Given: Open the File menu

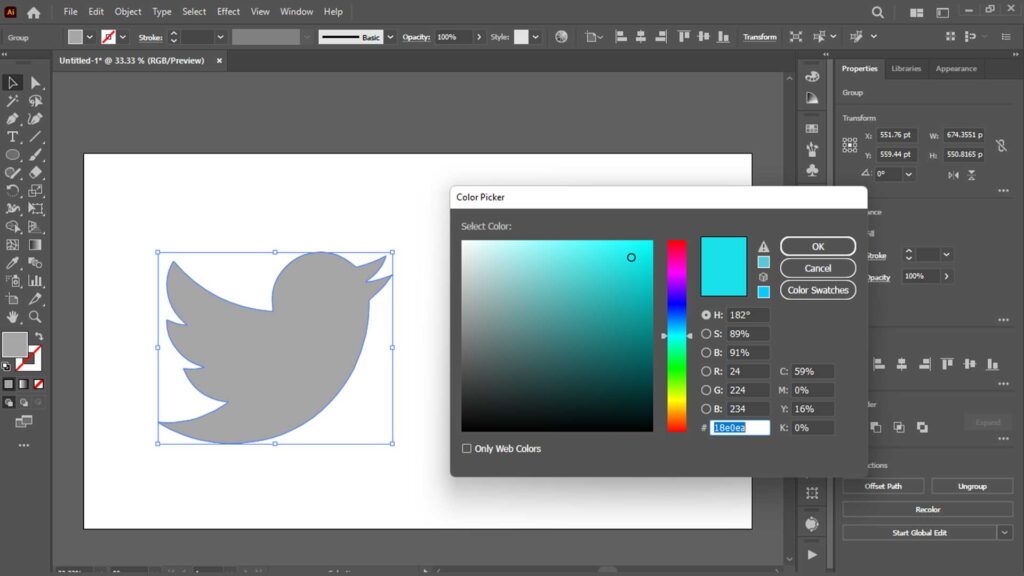Looking at the screenshot, I should pyautogui.click(x=70, y=12).
